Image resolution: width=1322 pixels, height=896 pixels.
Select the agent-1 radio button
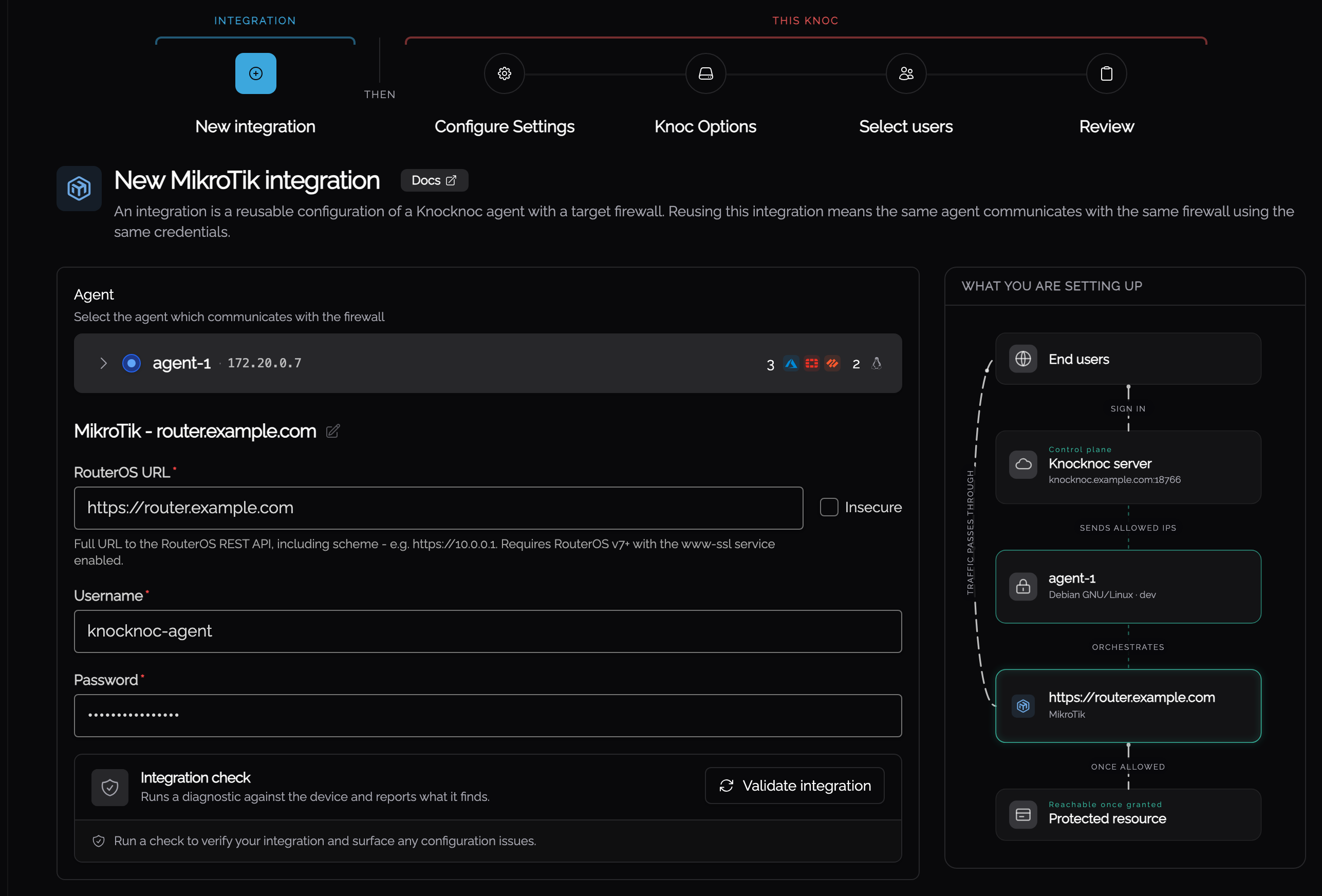132,363
